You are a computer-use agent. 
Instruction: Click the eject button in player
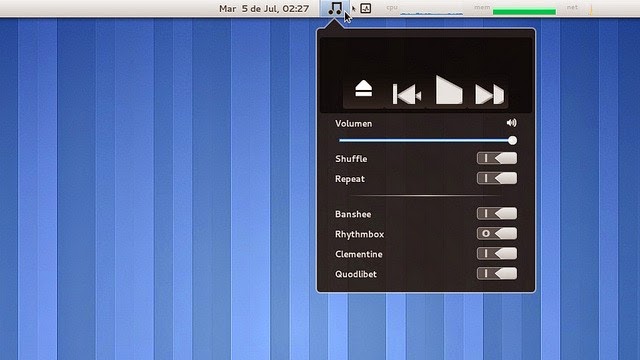(x=363, y=89)
